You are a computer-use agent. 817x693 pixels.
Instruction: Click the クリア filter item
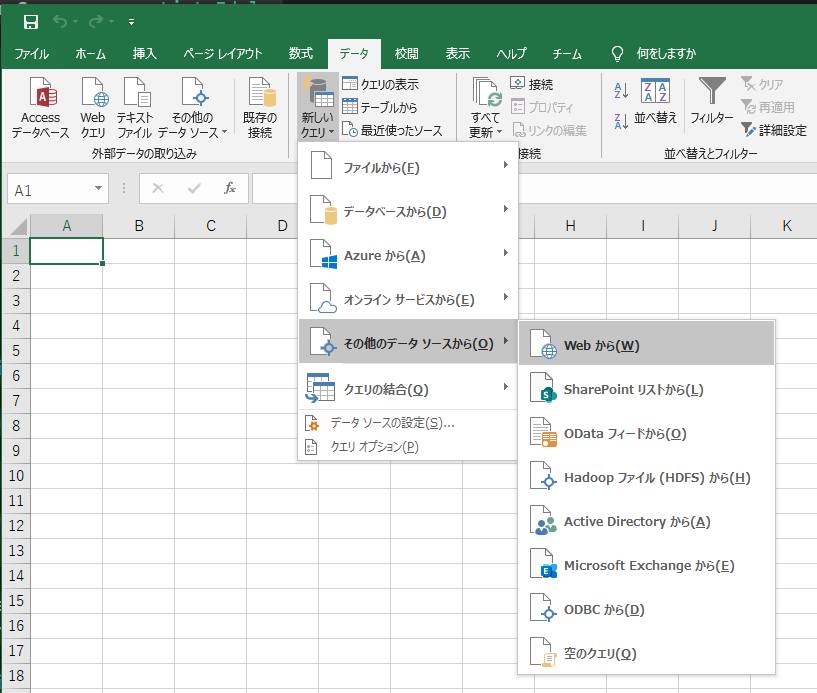point(762,84)
